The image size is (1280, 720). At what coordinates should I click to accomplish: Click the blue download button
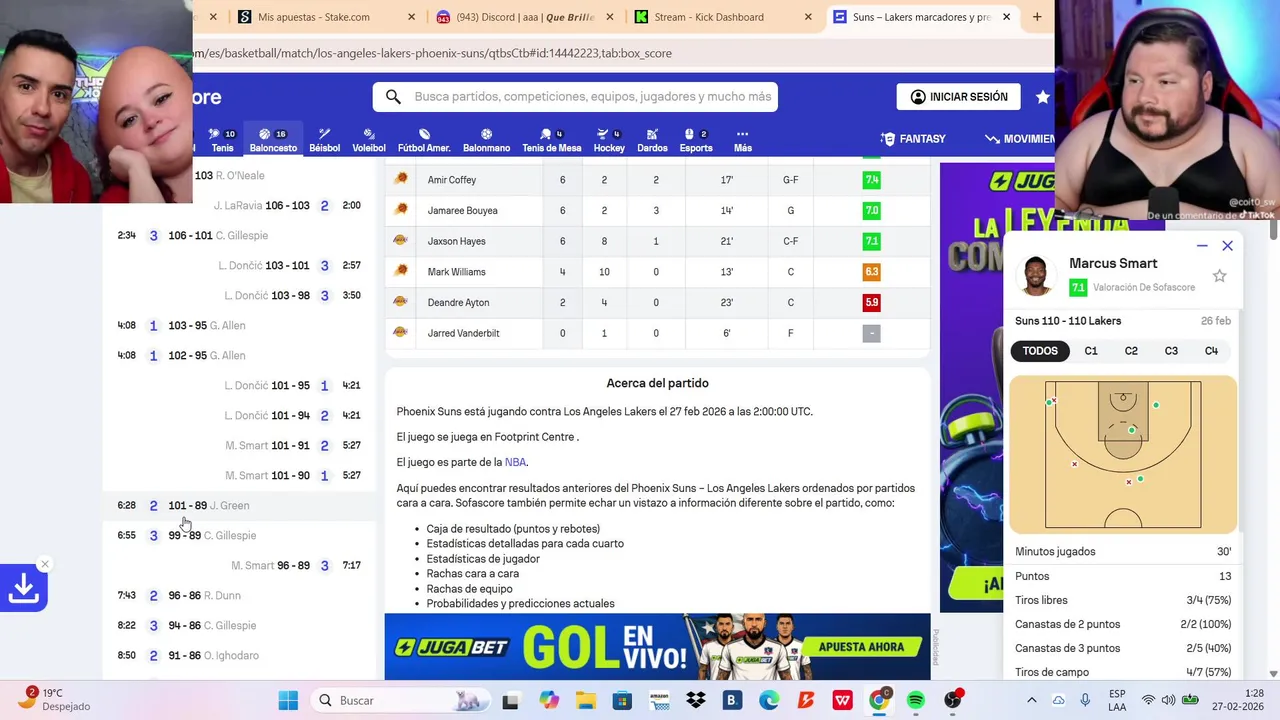tap(23, 589)
